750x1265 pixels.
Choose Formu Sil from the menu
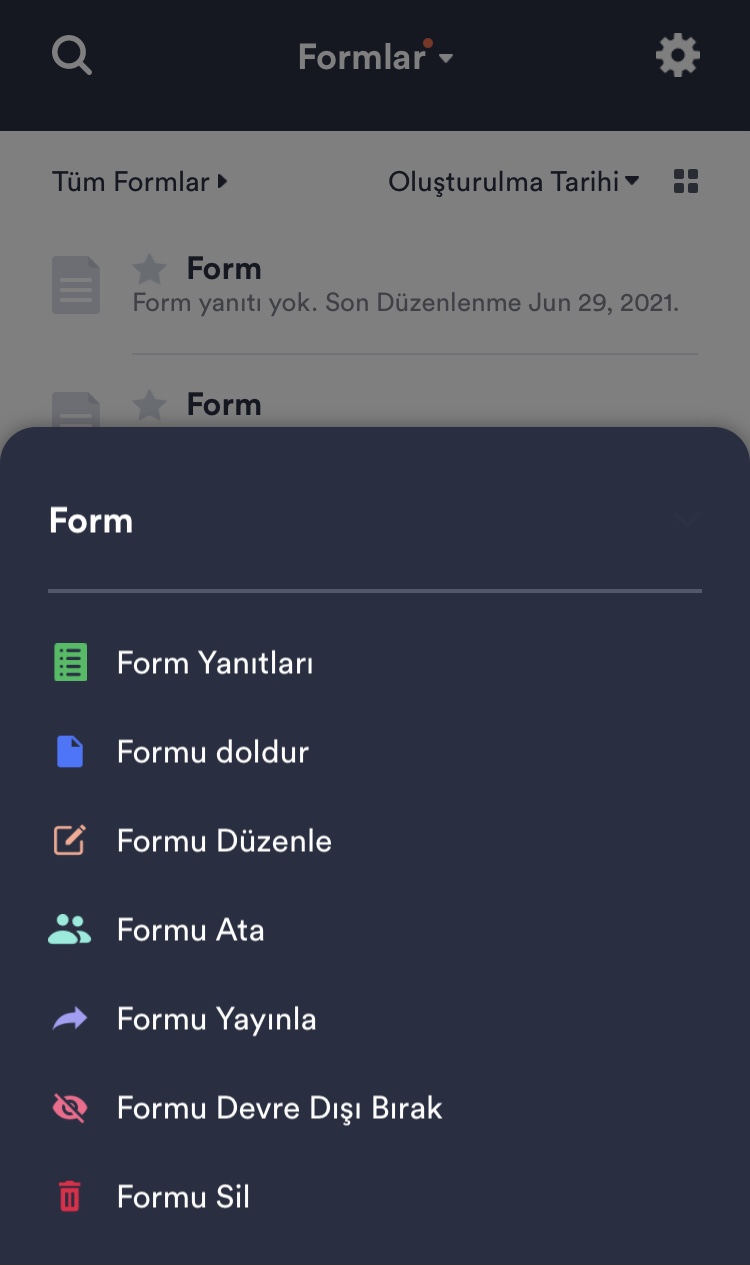[x=183, y=1197]
